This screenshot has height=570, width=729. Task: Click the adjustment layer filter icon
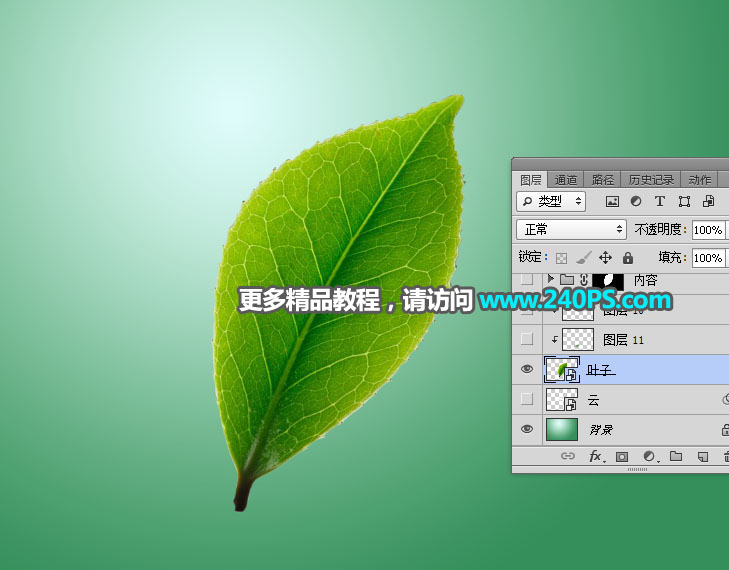636,201
